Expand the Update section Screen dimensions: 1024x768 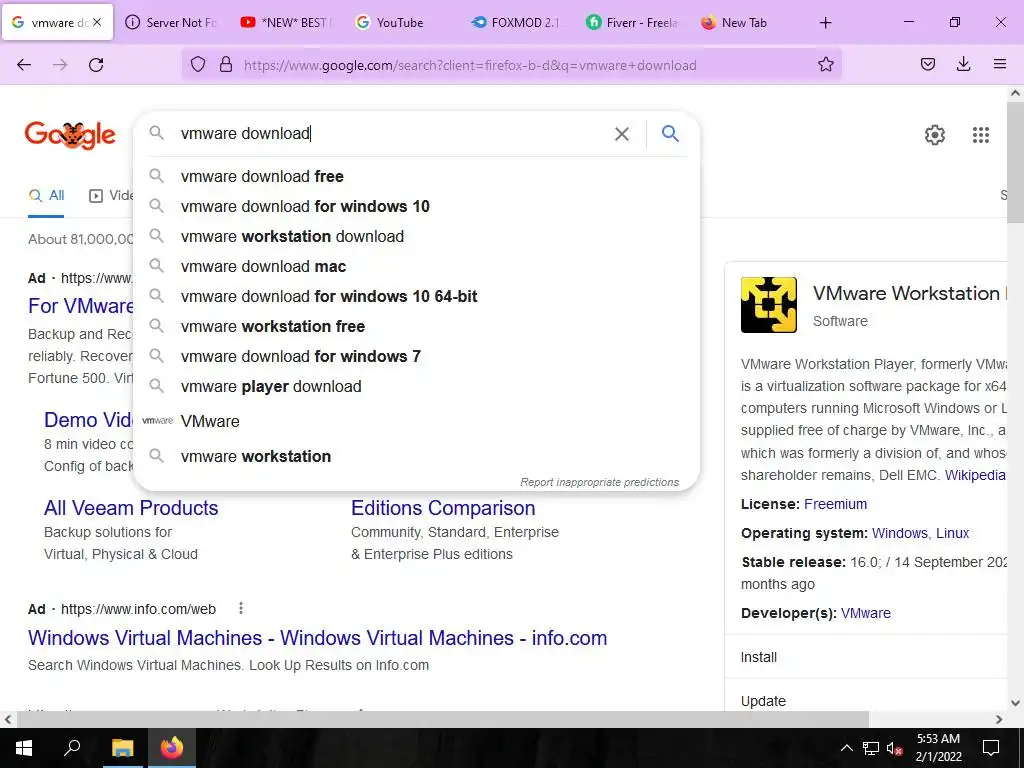(866, 700)
